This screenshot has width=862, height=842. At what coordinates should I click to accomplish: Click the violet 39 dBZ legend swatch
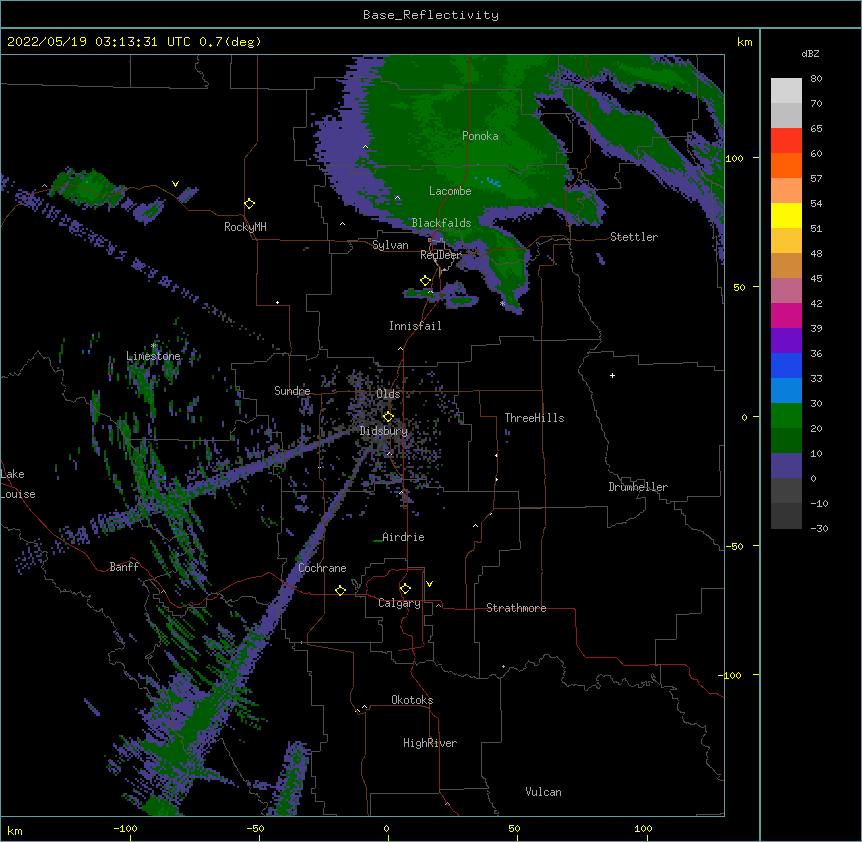(x=786, y=341)
